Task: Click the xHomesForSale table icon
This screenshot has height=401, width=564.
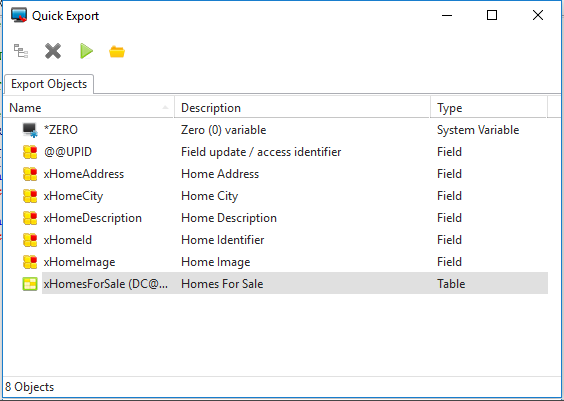Action: pos(30,284)
